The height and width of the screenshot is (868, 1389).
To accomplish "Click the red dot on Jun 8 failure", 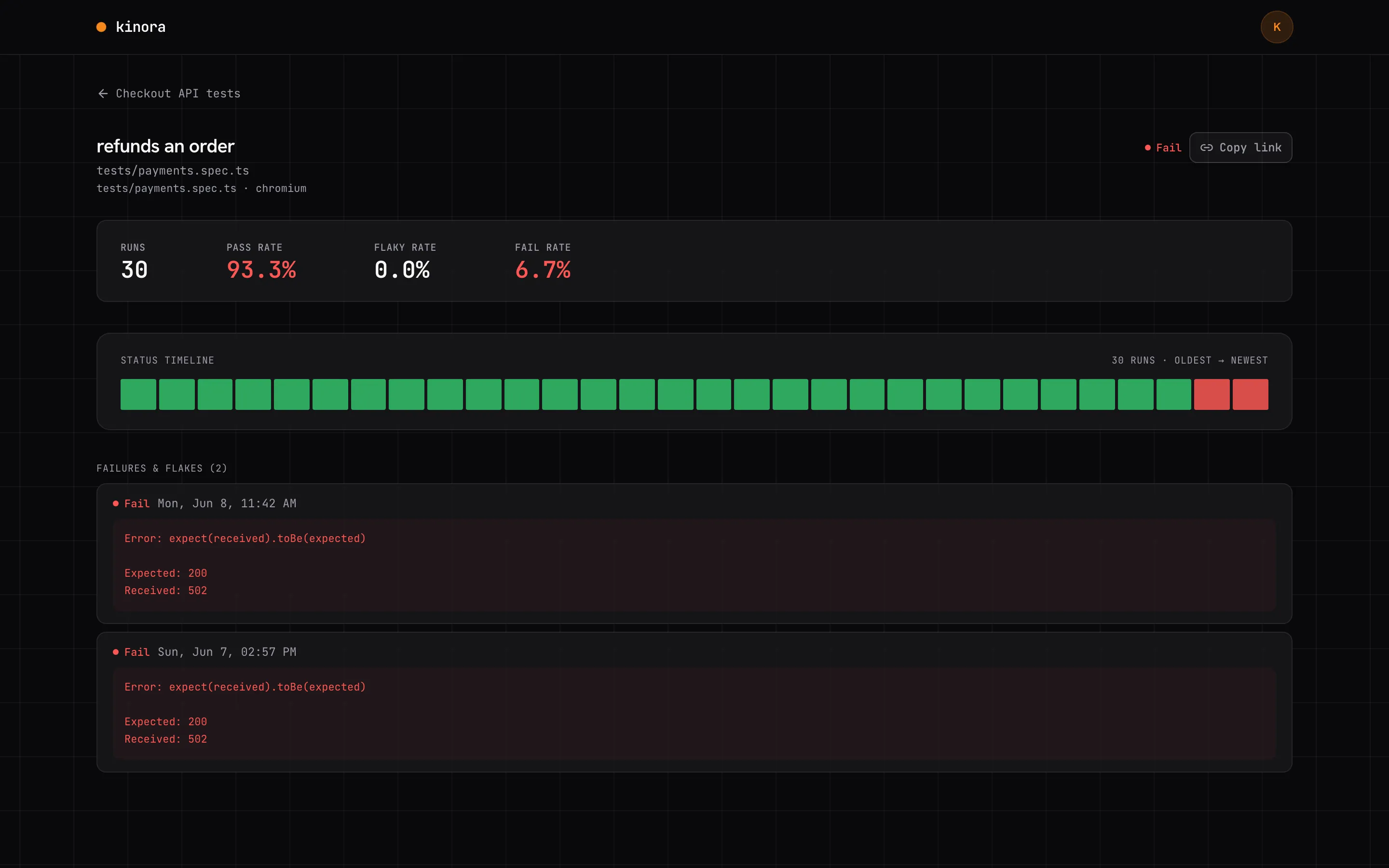I will pyautogui.click(x=116, y=503).
